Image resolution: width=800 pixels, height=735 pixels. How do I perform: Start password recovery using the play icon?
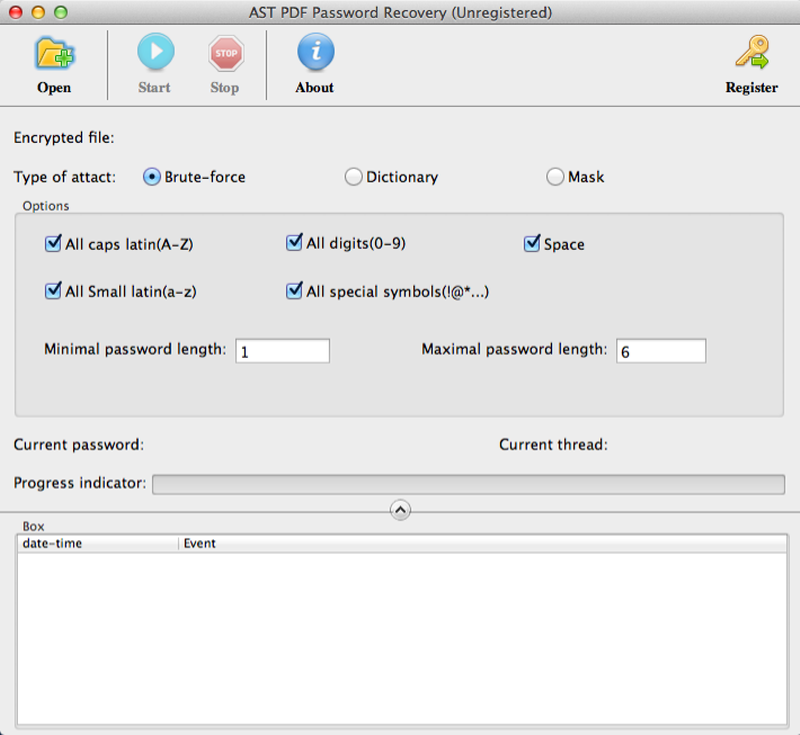pyautogui.click(x=156, y=52)
